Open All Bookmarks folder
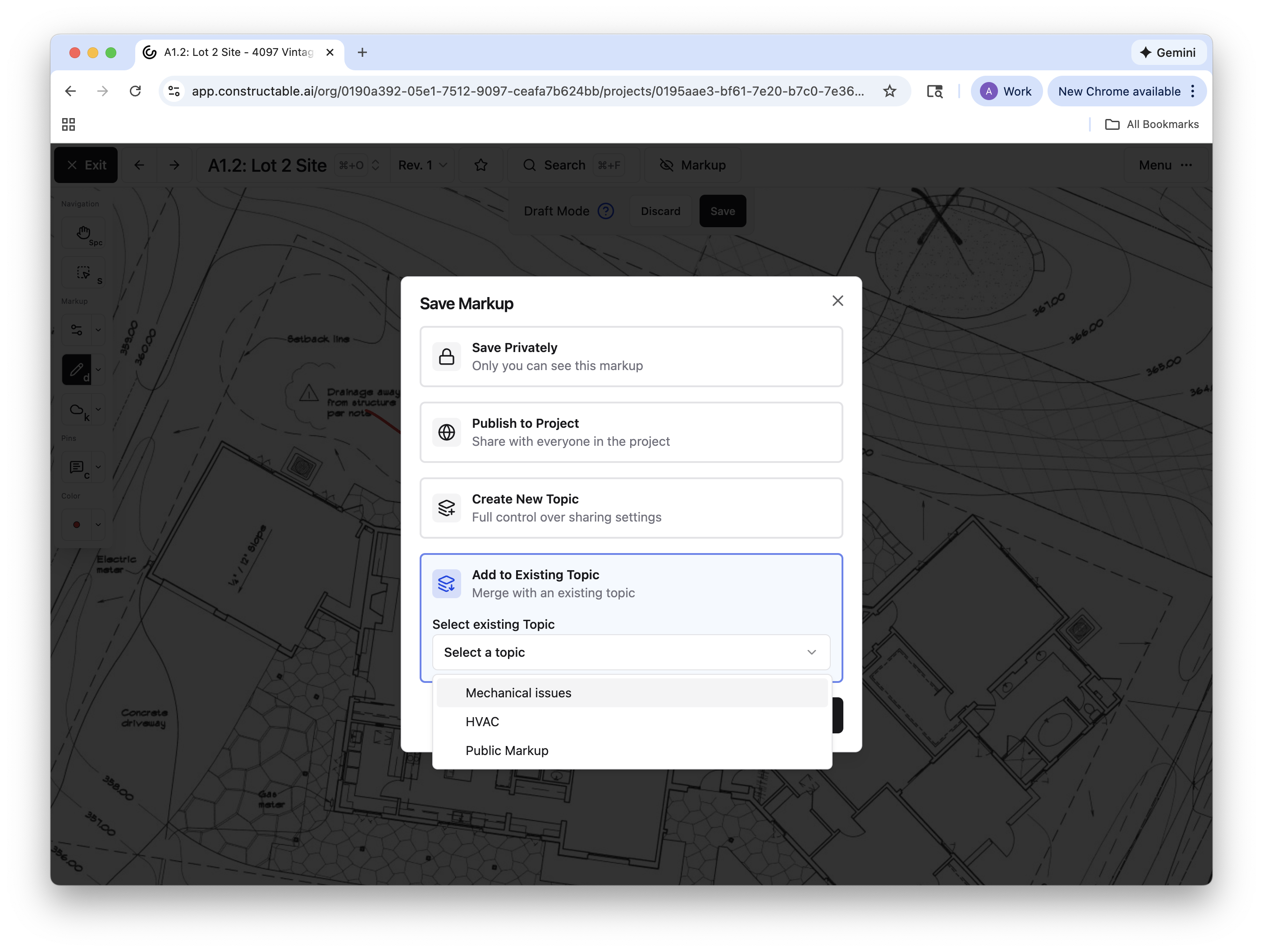 1152,124
